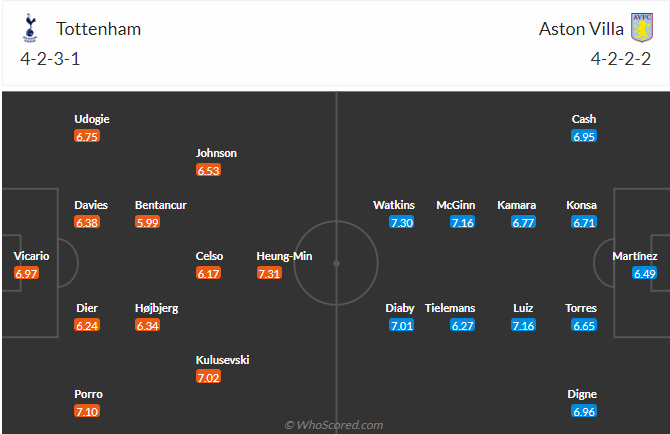Click Bentancur's 5.99 rating
This screenshot has width=670, height=434.
(x=148, y=222)
